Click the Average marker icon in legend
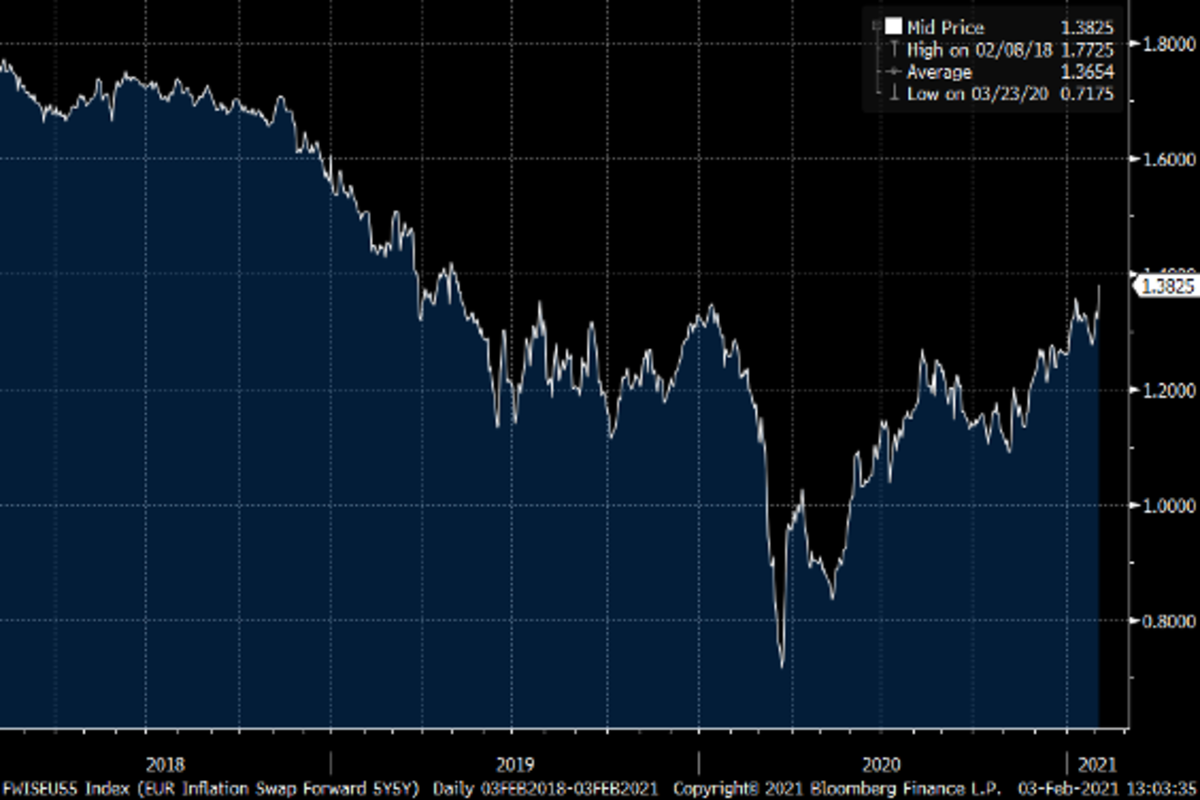The height and width of the screenshot is (800, 1200). click(x=893, y=72)
